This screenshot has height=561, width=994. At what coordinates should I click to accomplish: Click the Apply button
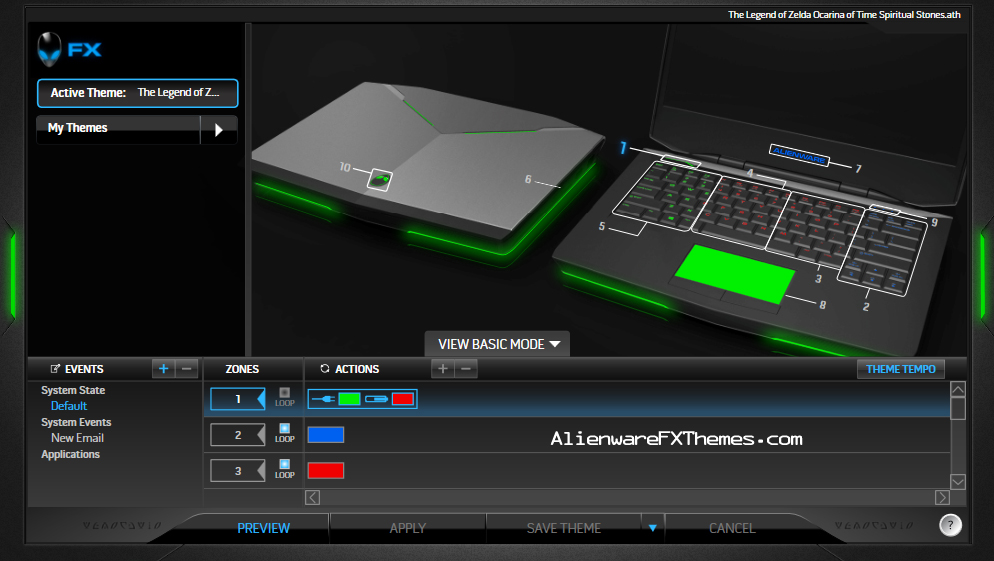tap(408, 528)
